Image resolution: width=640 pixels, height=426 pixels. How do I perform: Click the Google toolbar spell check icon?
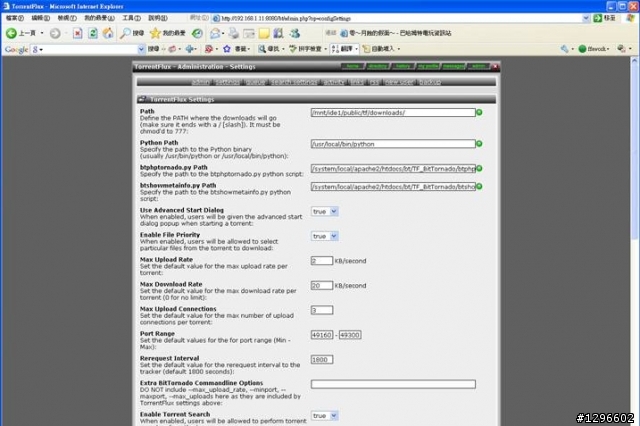coord(293,49)
